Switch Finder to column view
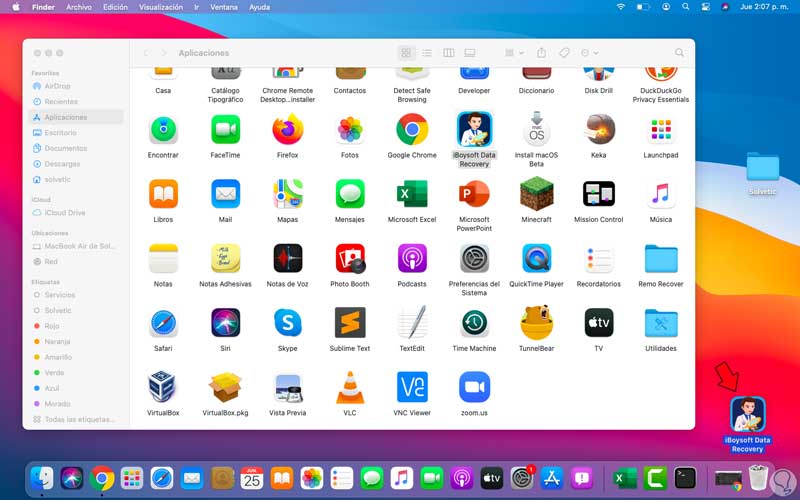This screenshot has height=500, width=800. coord(448,53)
